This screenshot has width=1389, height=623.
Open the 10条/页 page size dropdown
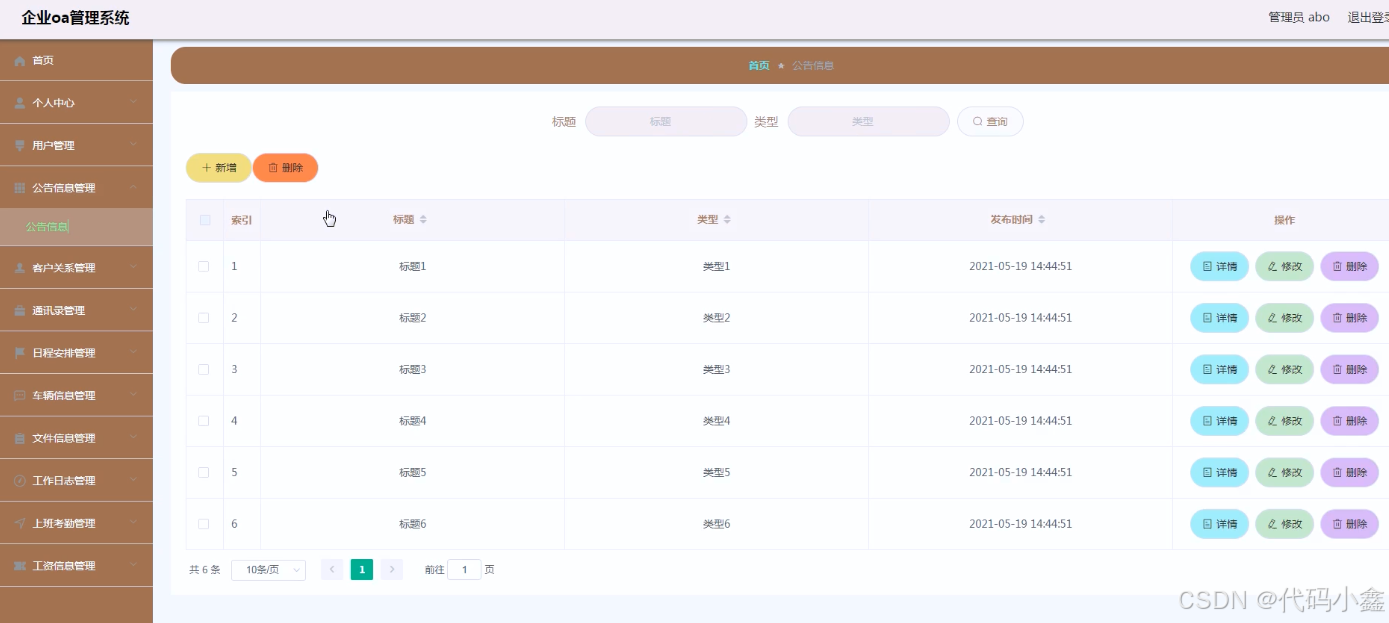point(268,570)
